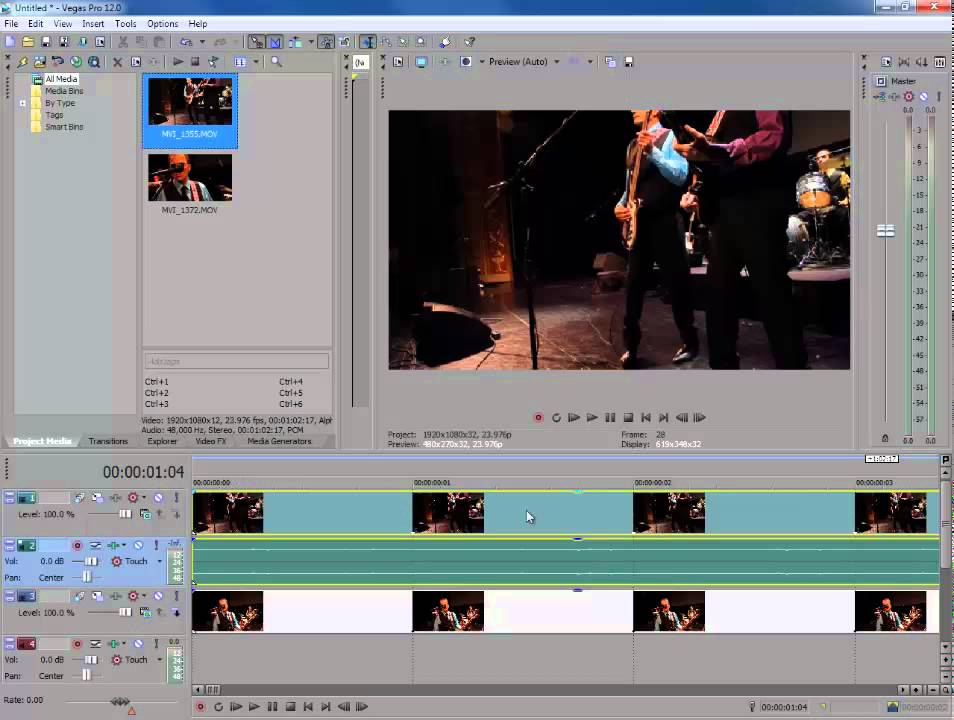Image resolution: width=954 pixels, height=720 pixels.
Task: Open the undo history dropdown arrow
Action: tap(202, 42)
